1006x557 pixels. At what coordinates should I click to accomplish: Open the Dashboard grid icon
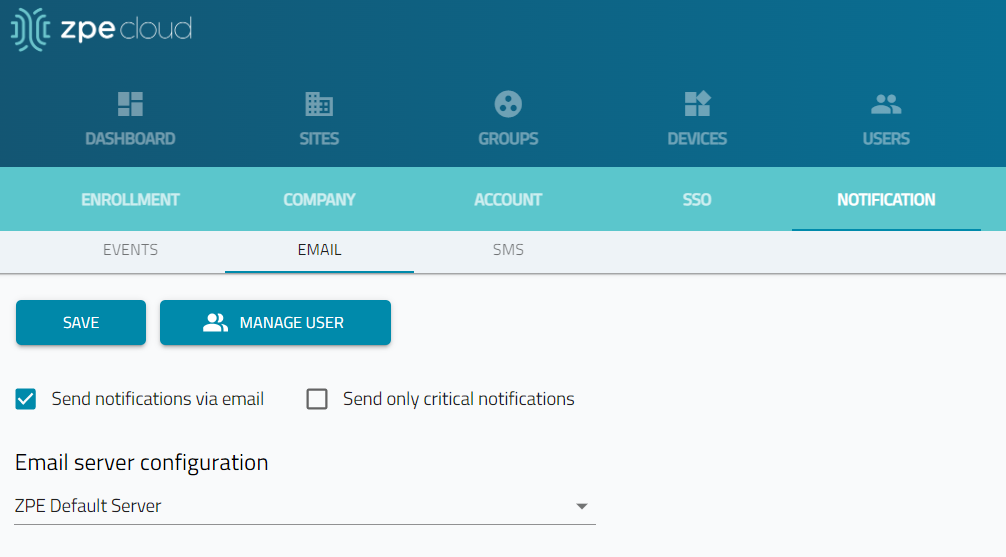point(130,104)
